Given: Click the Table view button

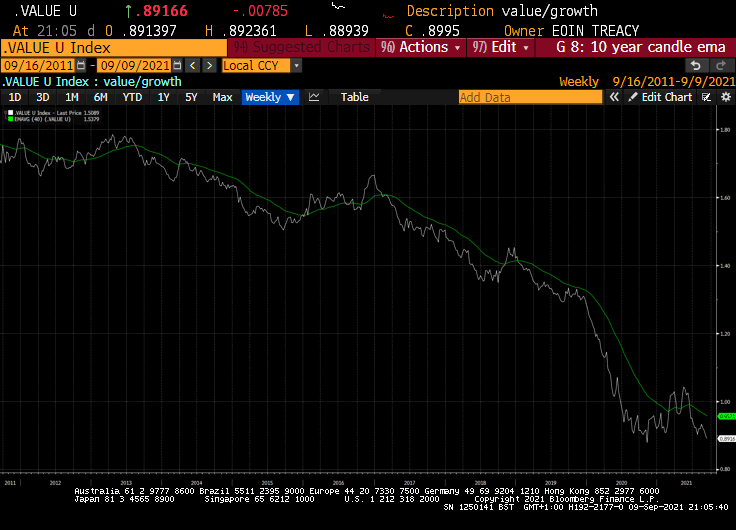Looking at the screenshot, I should click(354, 97).
